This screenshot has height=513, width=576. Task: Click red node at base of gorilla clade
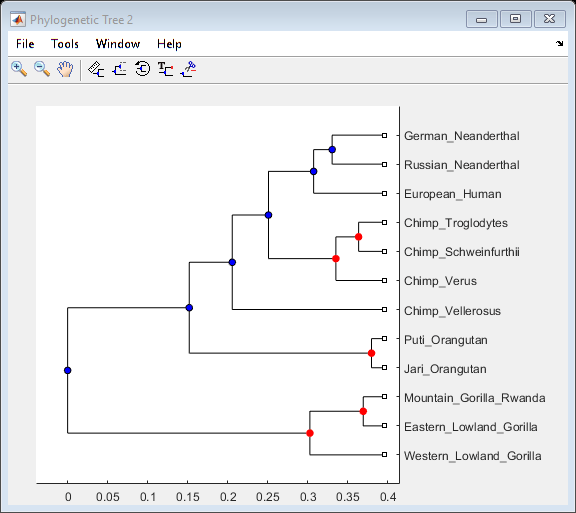click(x=310, y=433)
